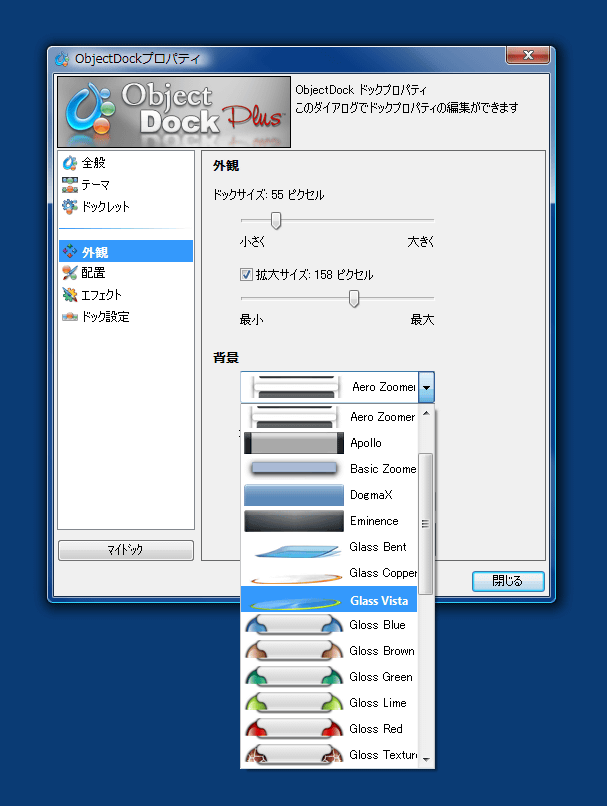Choose Eminence from the background list
Image resolution: width=607 pixels, height=806 pixels.
tap(374, 521)
